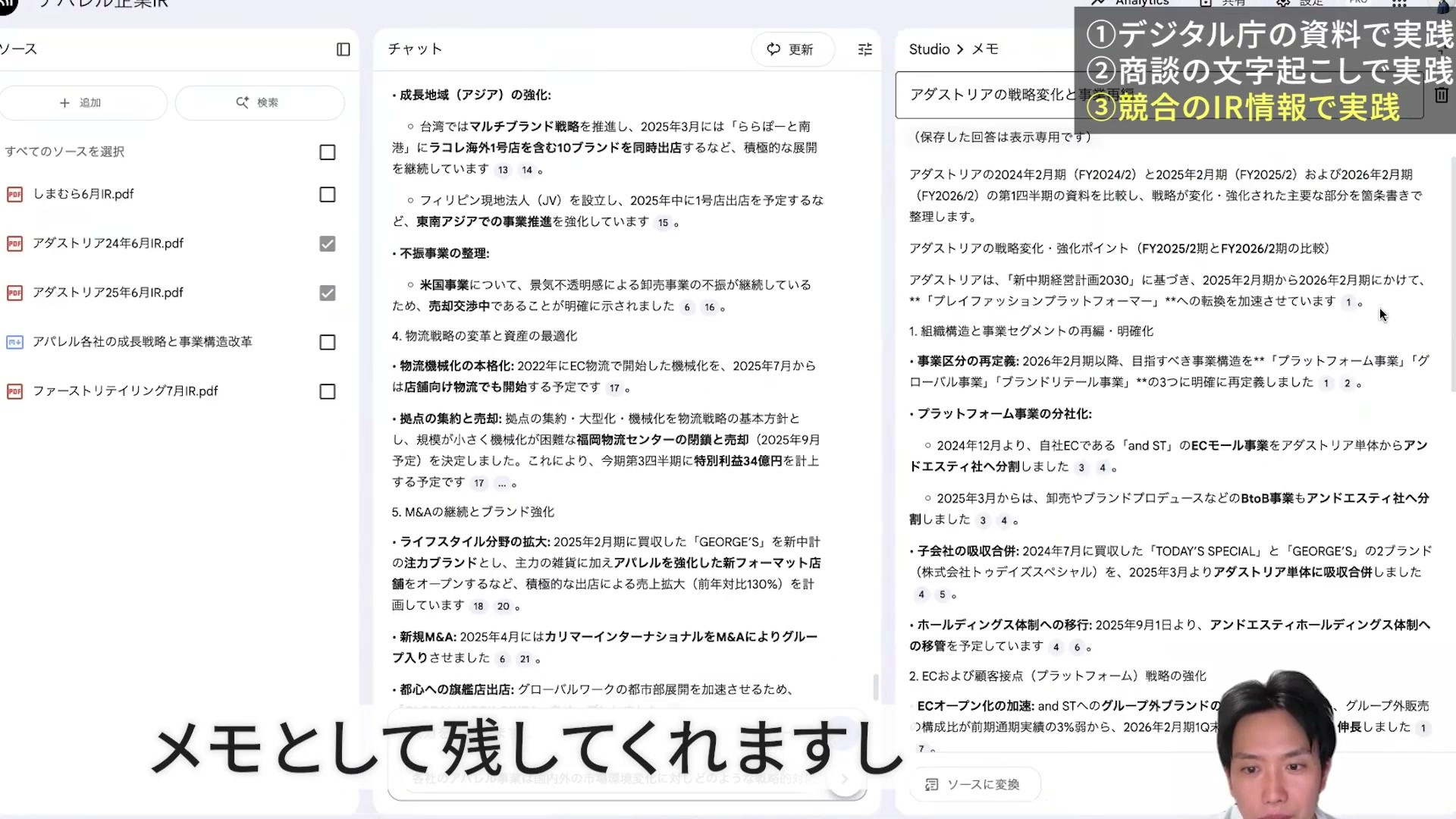Open chat settings sliders icon

[864, 49]
